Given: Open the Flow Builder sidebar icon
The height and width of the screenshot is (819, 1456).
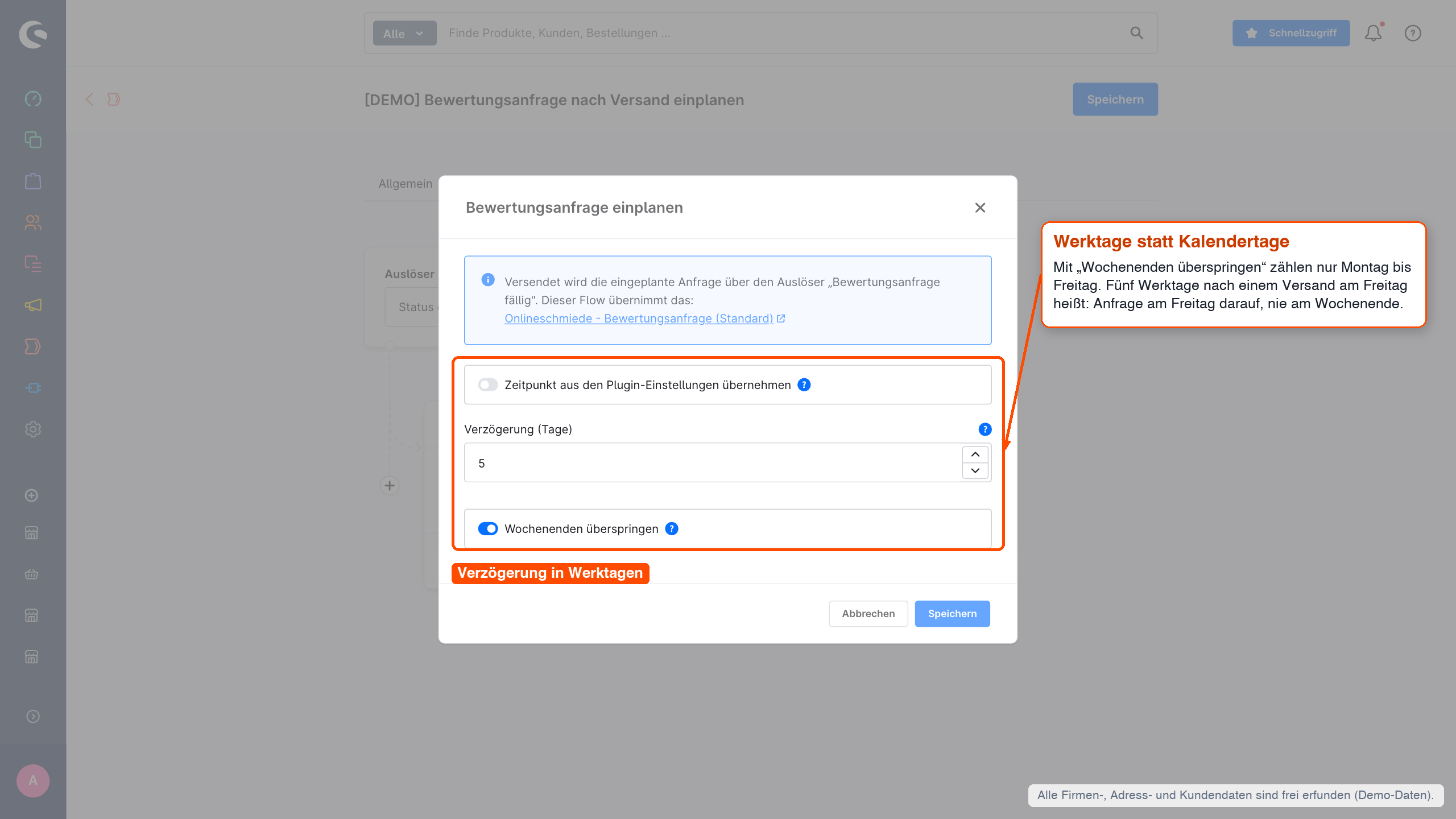Looking at the screenshot, I should pyautogui.click(x=33, y=346).
